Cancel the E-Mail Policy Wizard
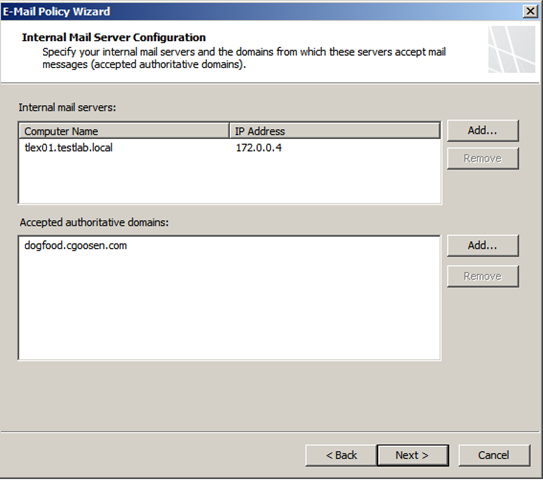The height and width of the screenshot is (480, 543). point(494,455)
